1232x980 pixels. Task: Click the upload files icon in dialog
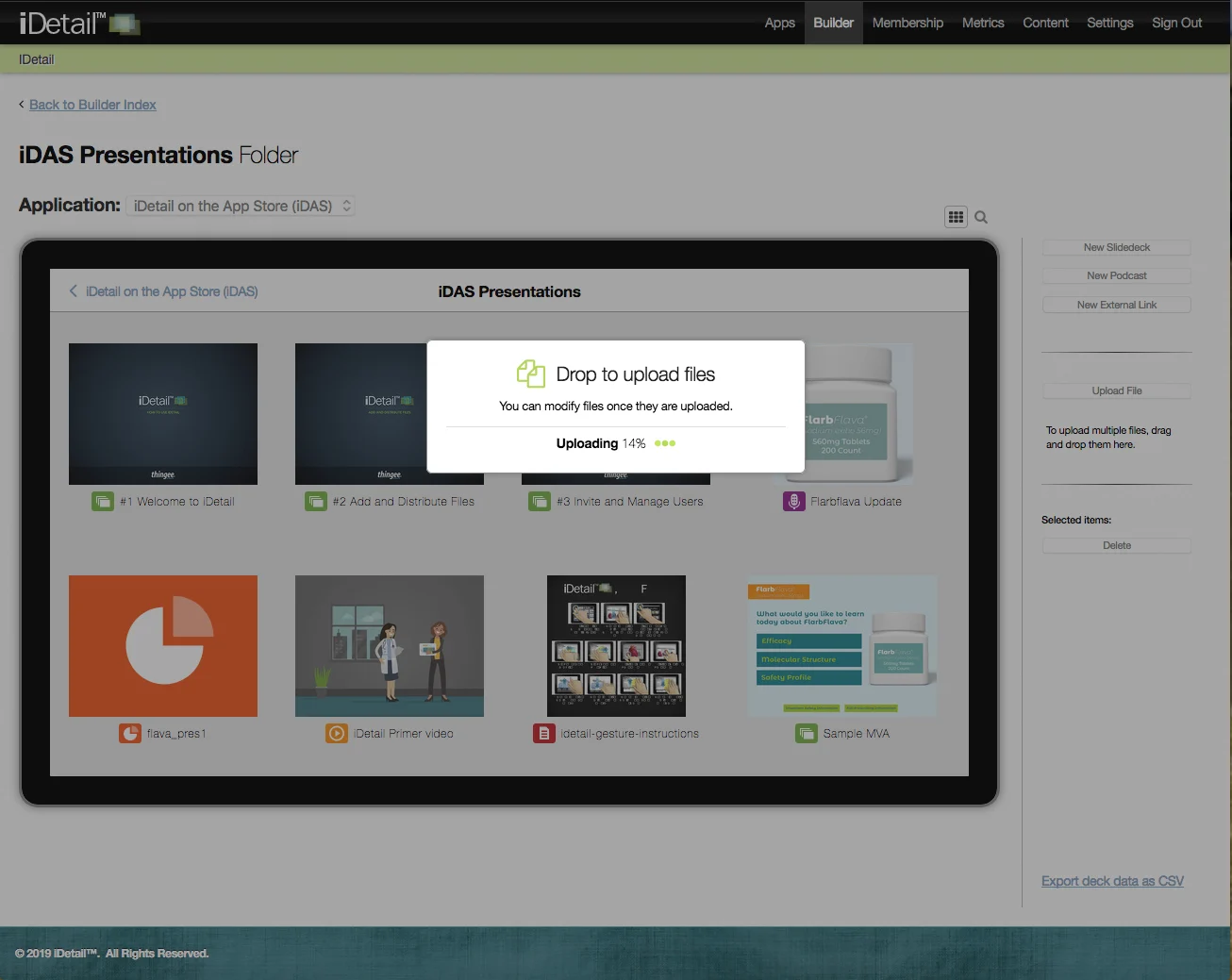[x=531, y=374]
